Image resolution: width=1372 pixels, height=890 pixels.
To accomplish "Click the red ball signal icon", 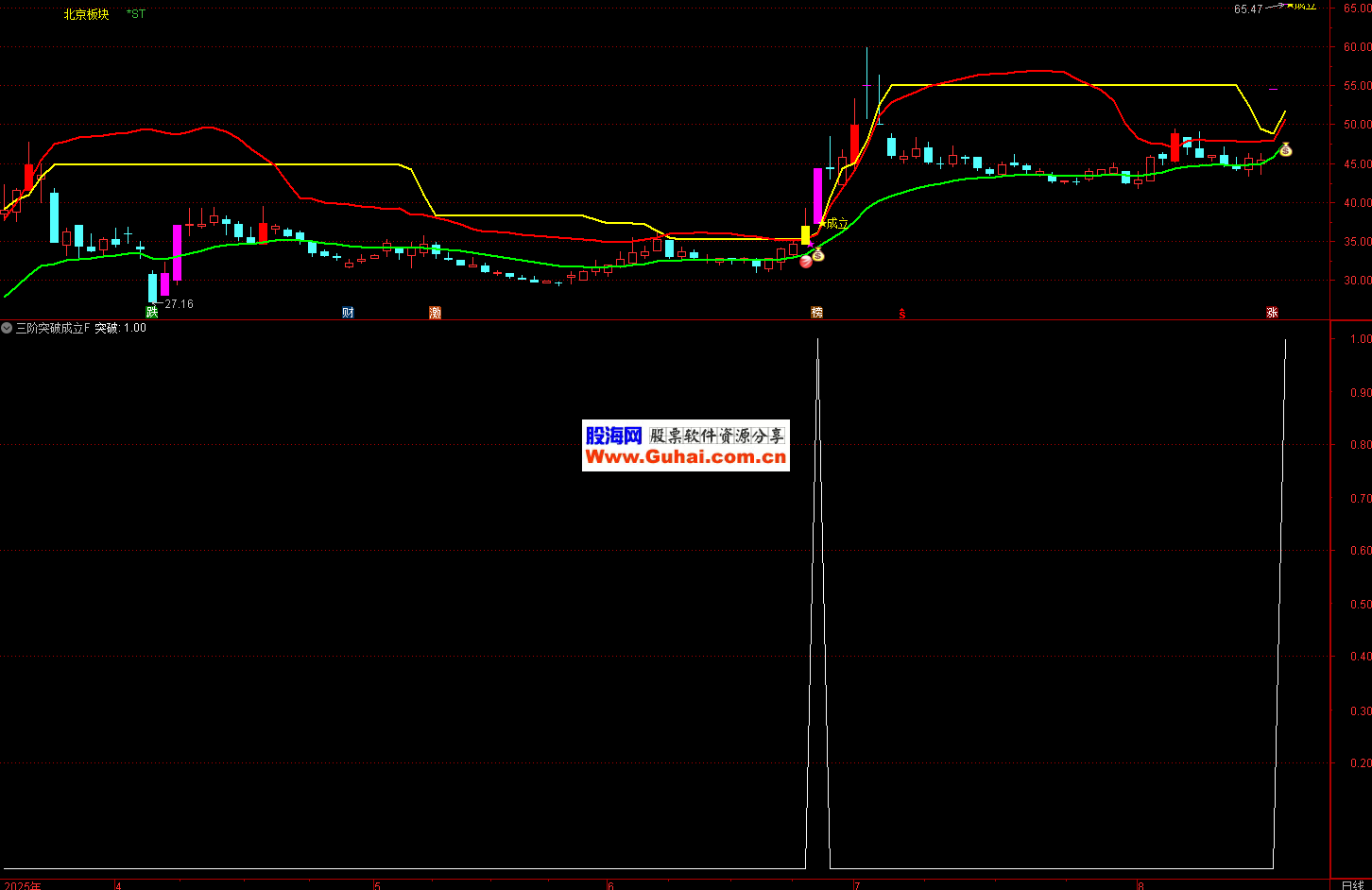I will [806, 262].
